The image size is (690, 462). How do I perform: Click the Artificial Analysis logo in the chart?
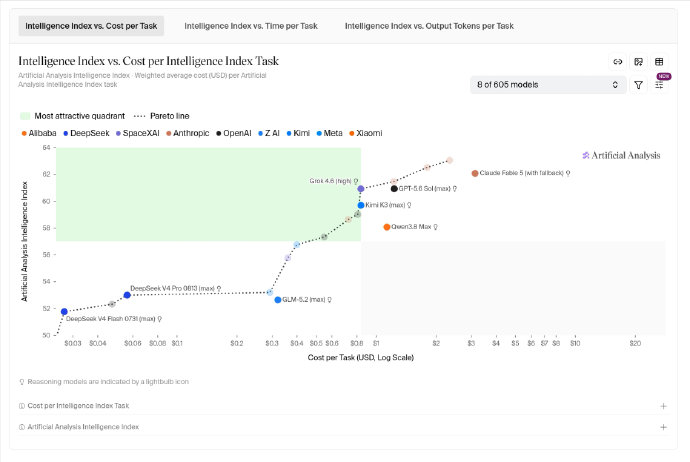point(621,155)
